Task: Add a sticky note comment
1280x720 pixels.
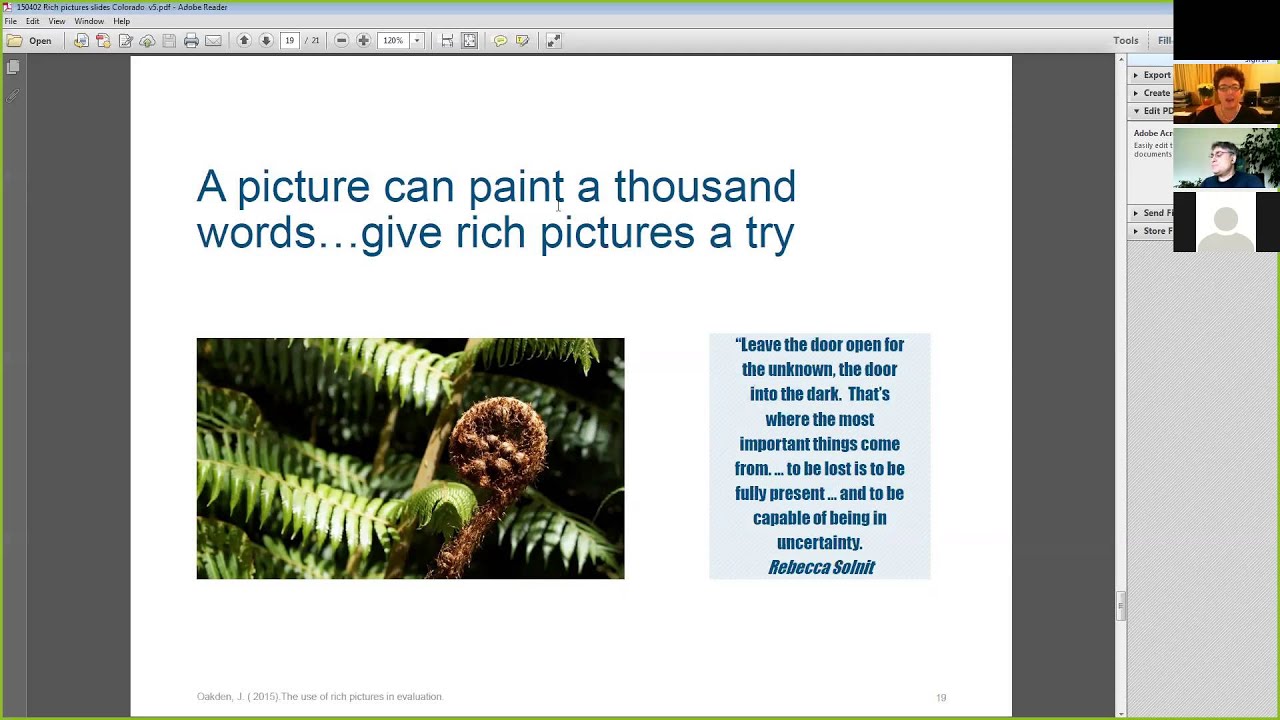Action: pyautogui.click(x=500, y=41)
